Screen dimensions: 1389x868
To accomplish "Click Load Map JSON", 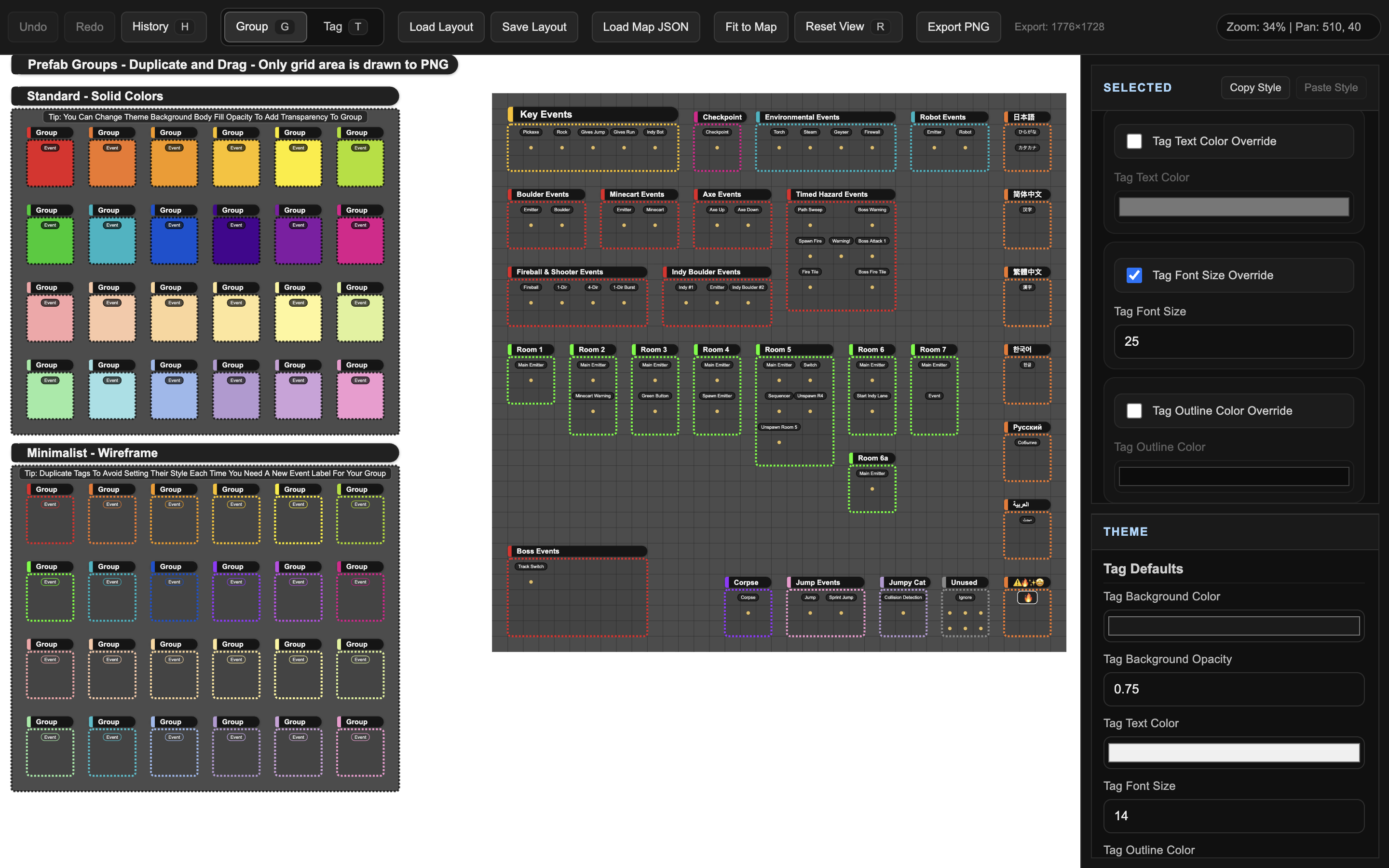I will (645, 27).
